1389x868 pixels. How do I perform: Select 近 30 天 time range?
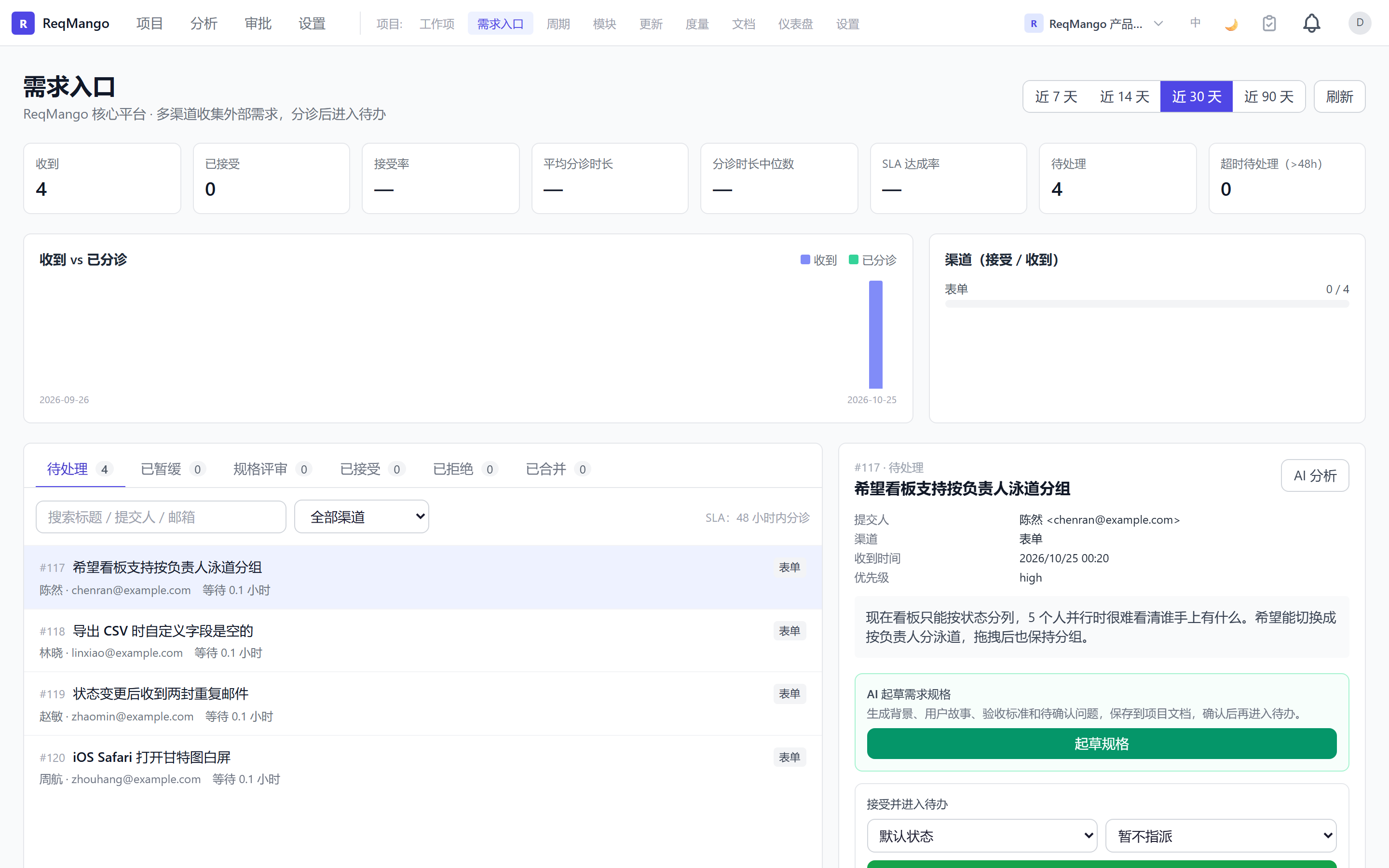[x=1196, y=96]
